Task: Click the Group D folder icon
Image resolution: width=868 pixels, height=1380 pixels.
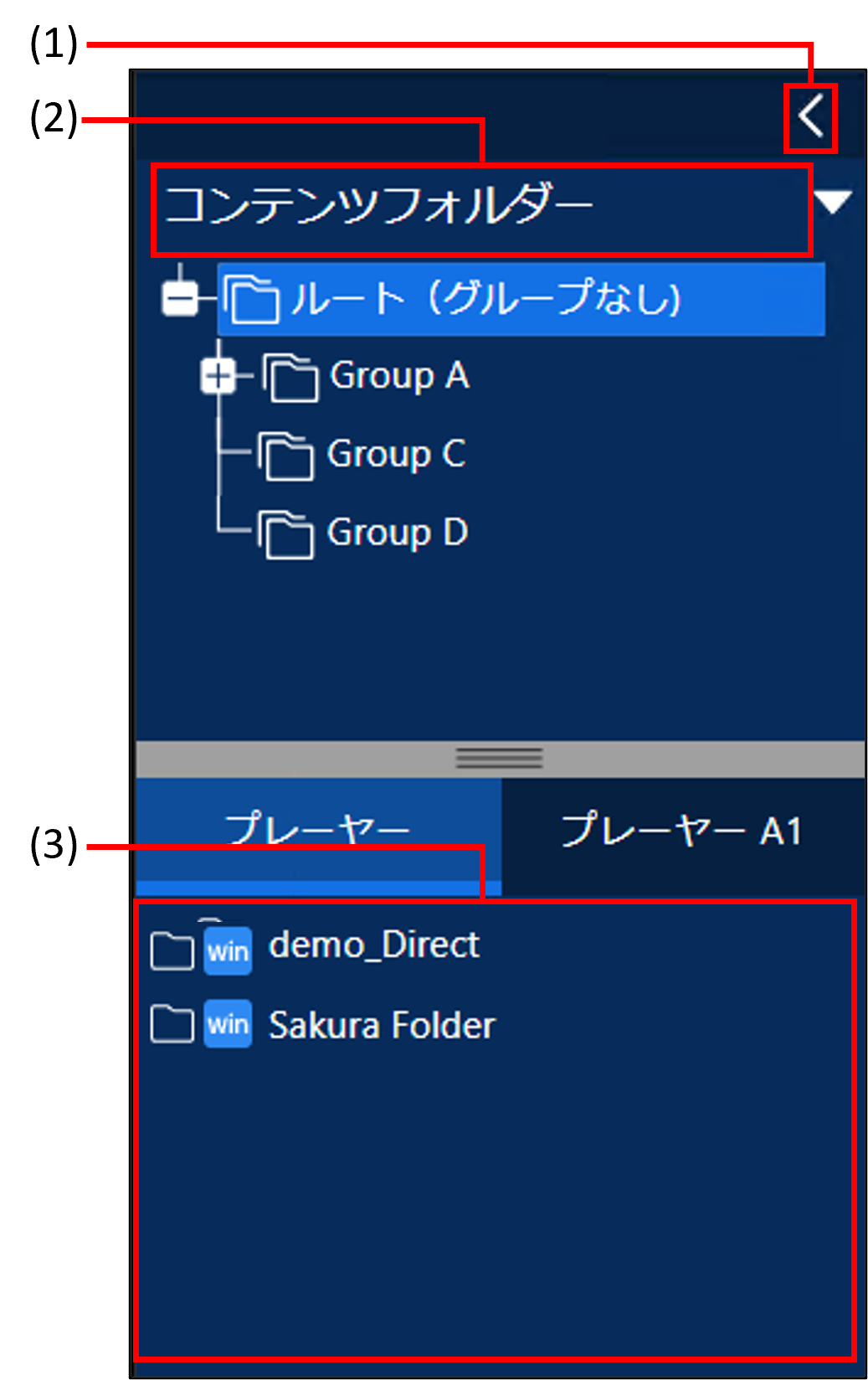Action: click(x=287, y=534)
